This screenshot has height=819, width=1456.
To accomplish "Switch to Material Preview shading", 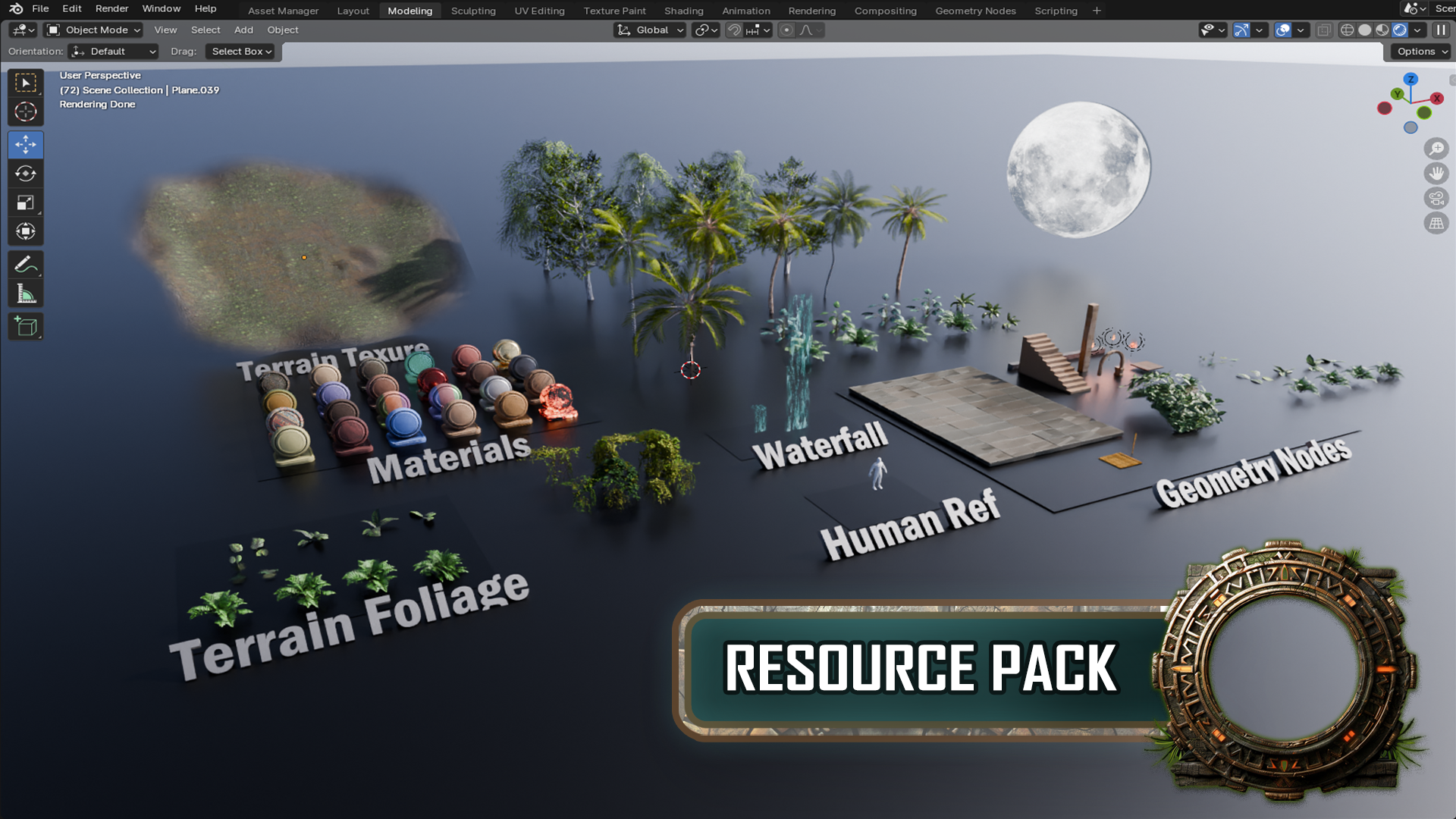I will [x=1382, y=30].
